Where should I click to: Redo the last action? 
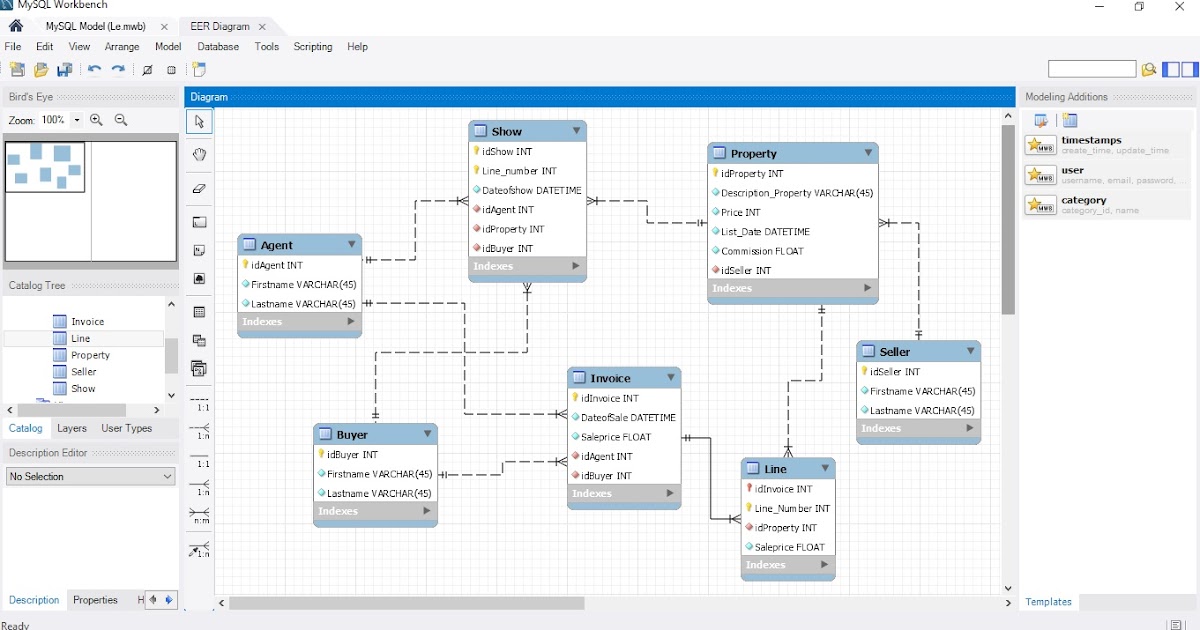118,70
